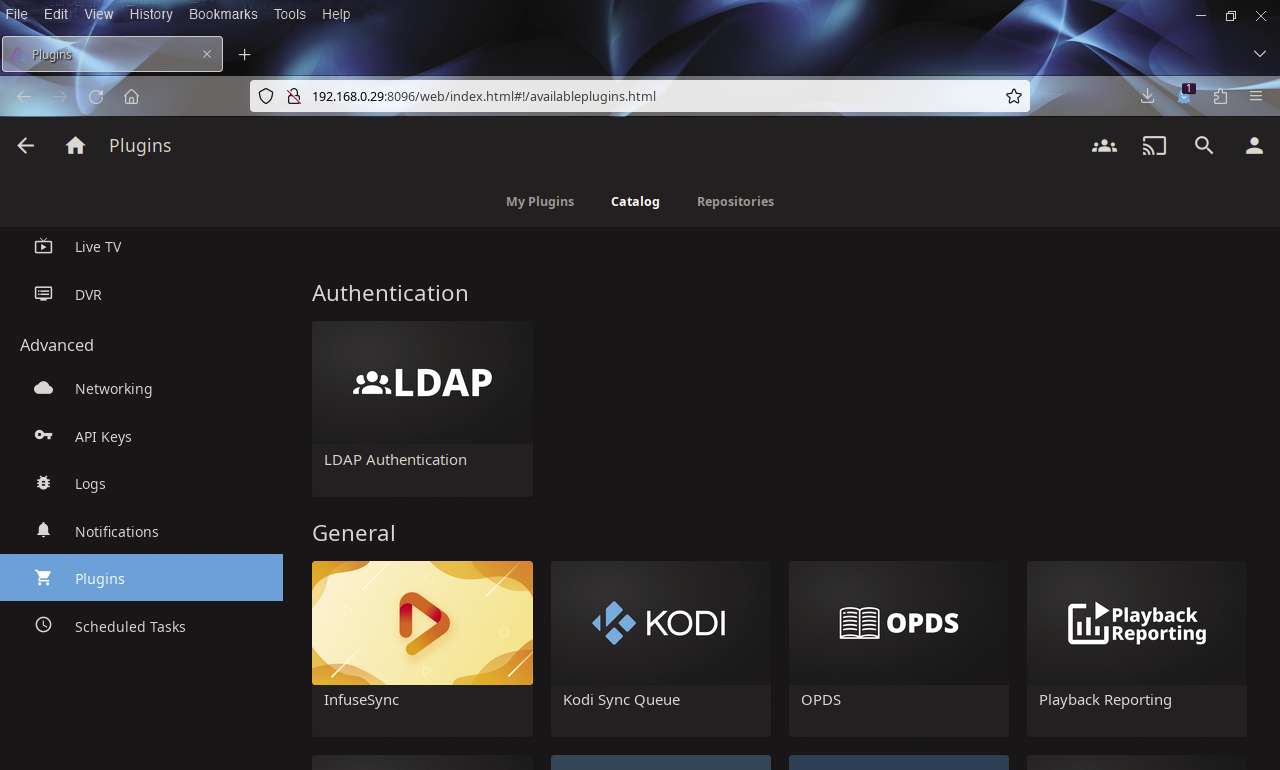This screenshot has height=770, width=1280.
Task: Open DVR settings link
Action: [141, 294]
